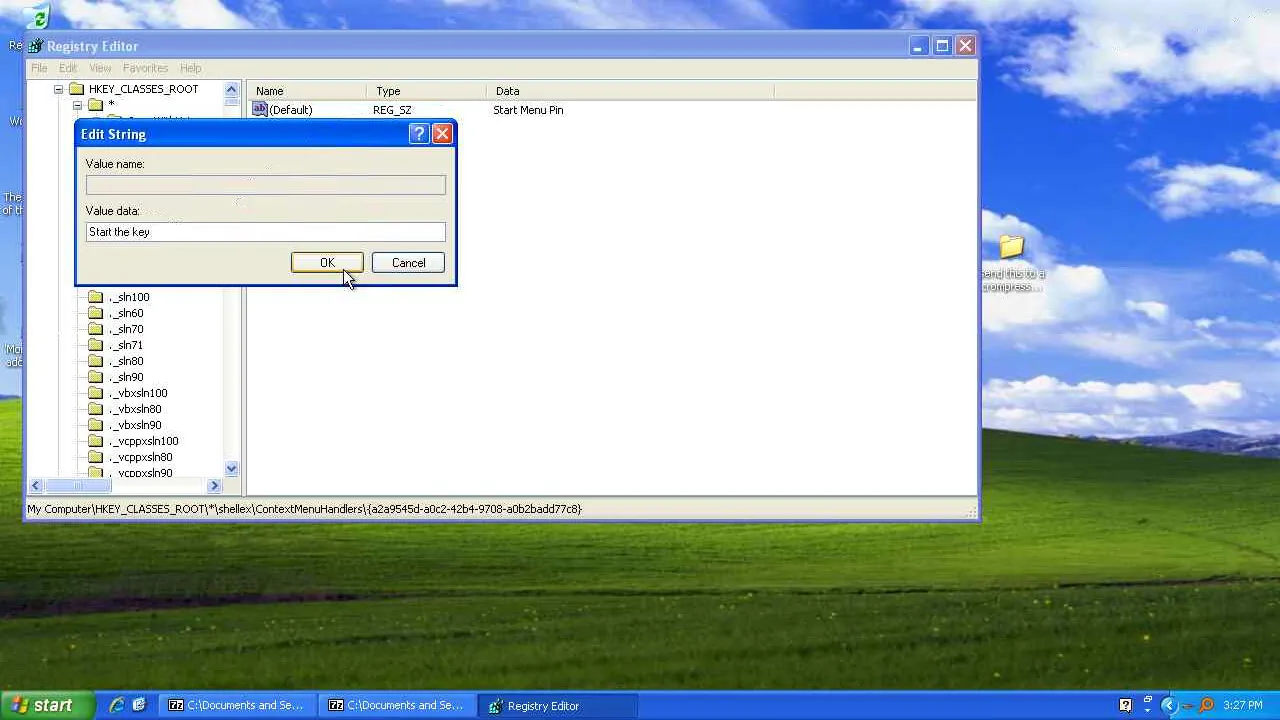The width and height of the screenshot is (1280, 720).
Task: Click the tree pane horizontal scrollbar thumb
Action: [x=78, y=486]
